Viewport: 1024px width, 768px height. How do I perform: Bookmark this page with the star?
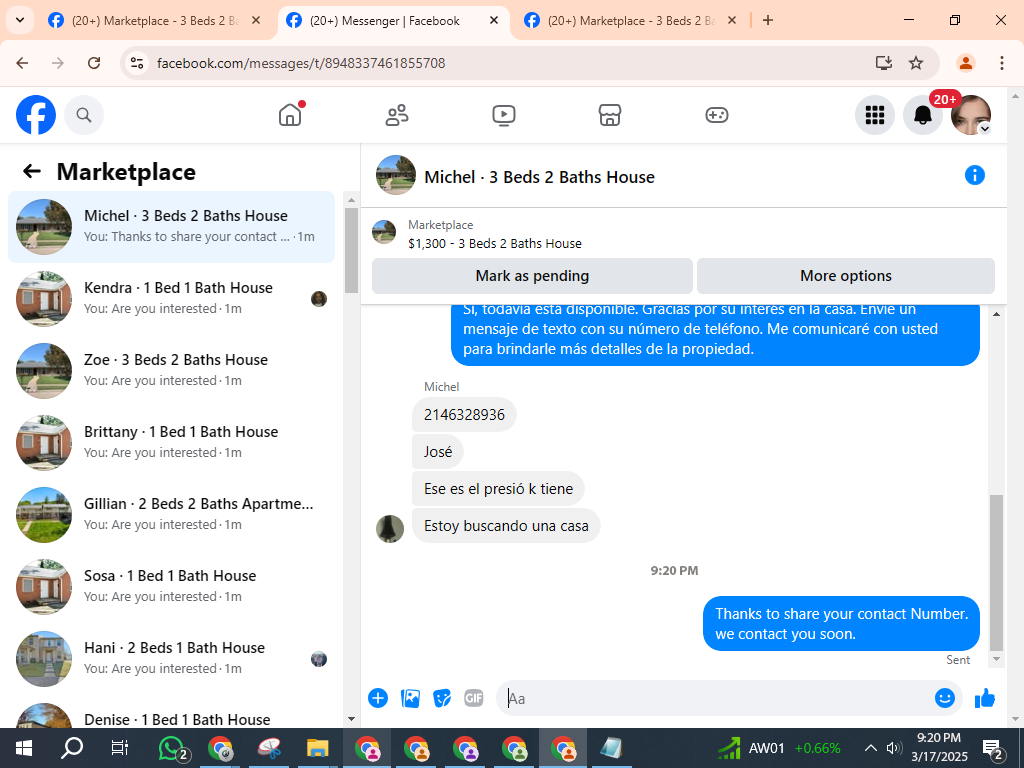[x=916, y=63]
